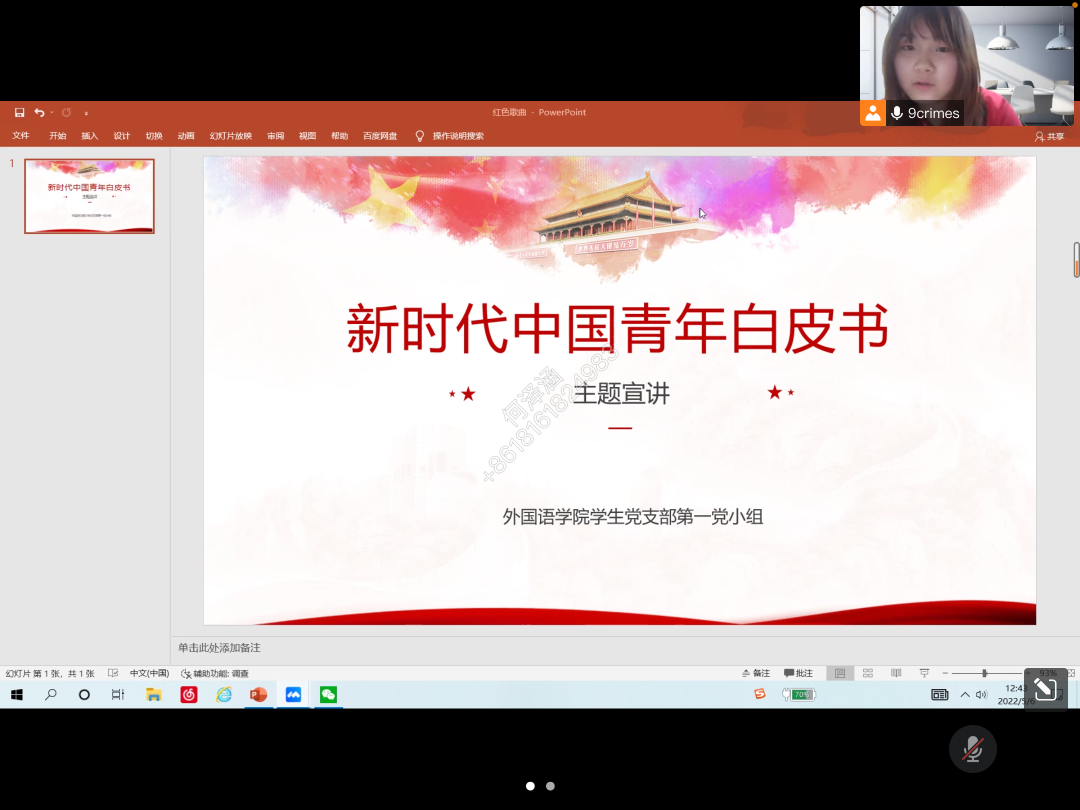Select the 帮助 ribbon tab
This screenshot has height=810, width=1080.
tap(340, 136)
